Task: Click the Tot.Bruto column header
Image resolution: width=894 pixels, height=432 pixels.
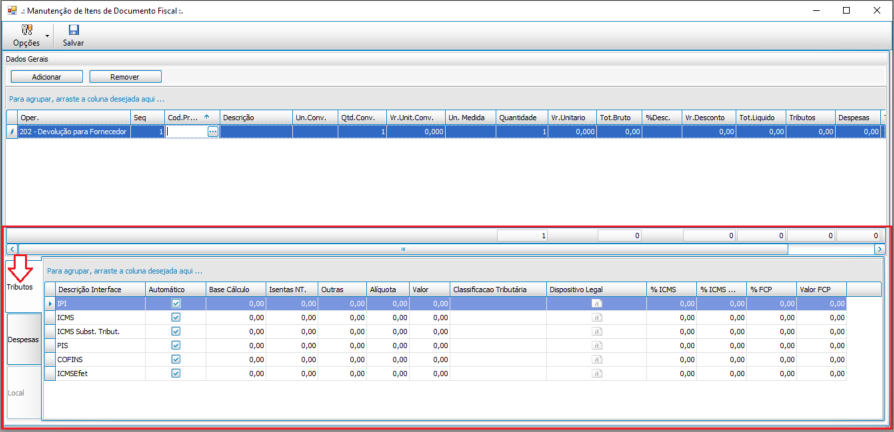Action: point(620,117)
